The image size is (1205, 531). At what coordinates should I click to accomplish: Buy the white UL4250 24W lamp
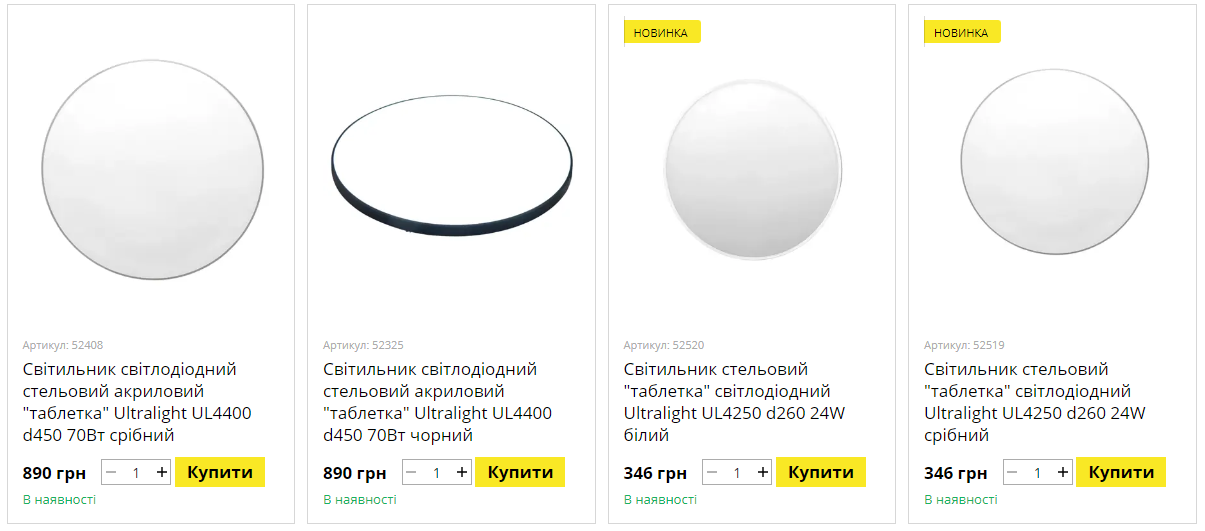point(821,473)
